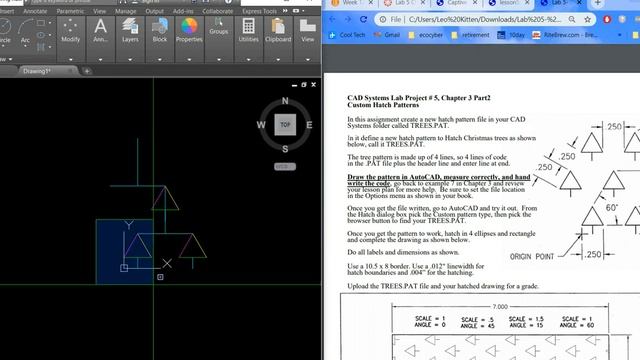Open the Clipboard panel icon

point(278,31)
